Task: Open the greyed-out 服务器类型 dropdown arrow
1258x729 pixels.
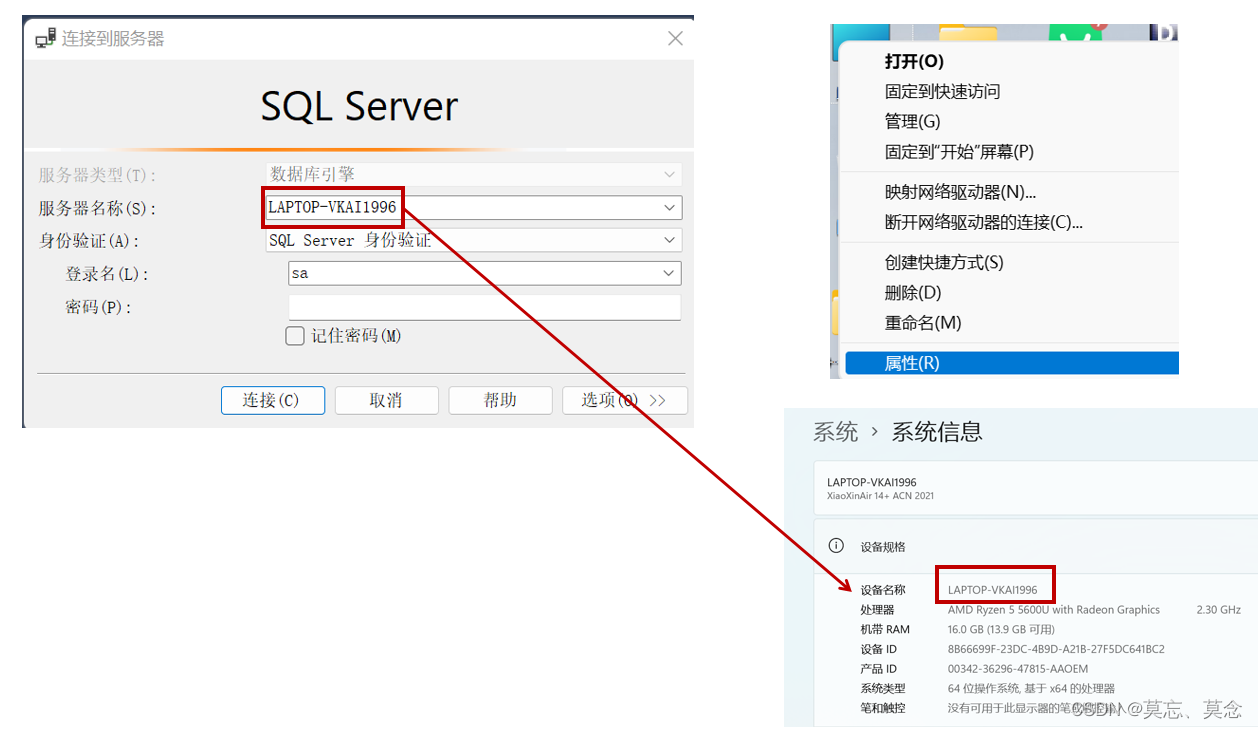Action: click(669, 174)
